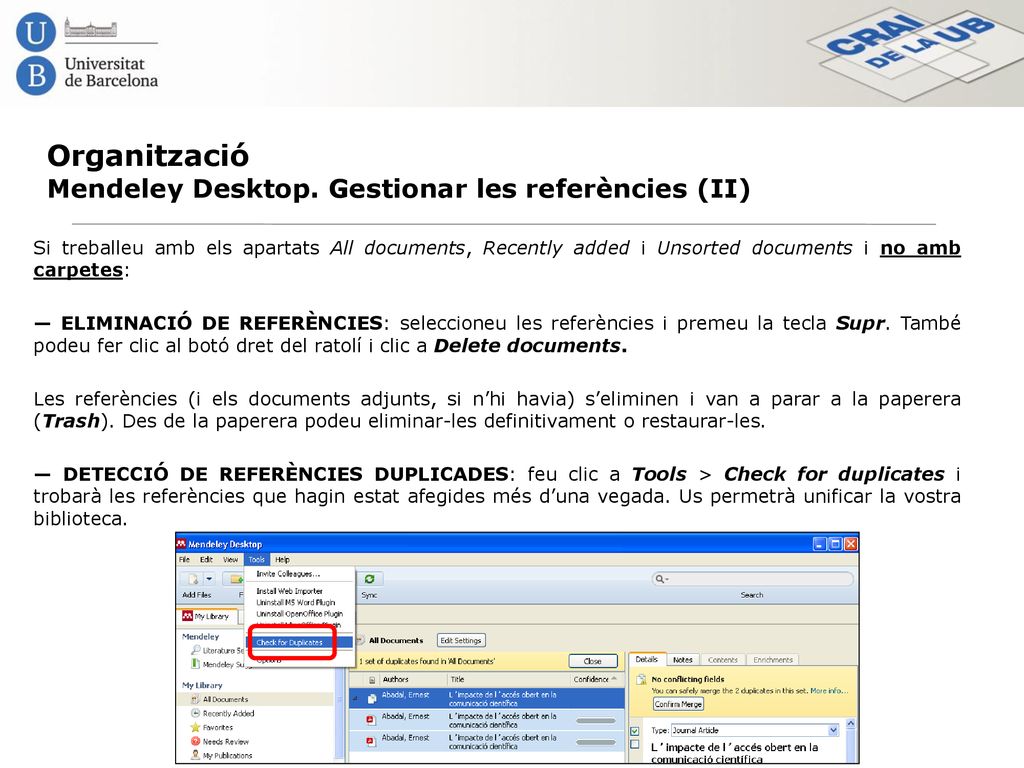Click the Literature Search magnifier icon
Screen dimensions: 1024x768
[195, 650]
